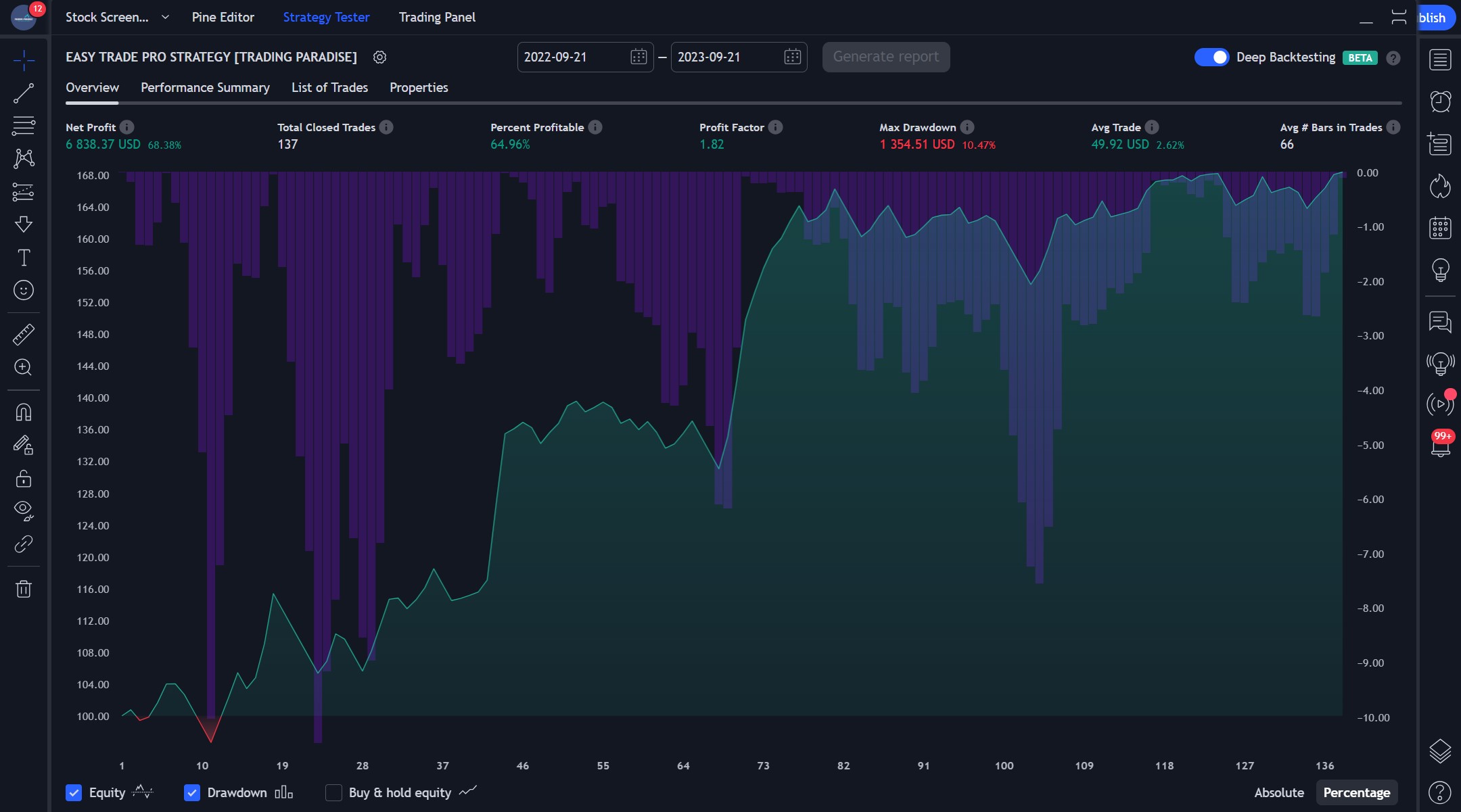The height and width of the screenshot is (812, 1461).
Task: Click the magnet mode icon
Action: coord(24,412)
